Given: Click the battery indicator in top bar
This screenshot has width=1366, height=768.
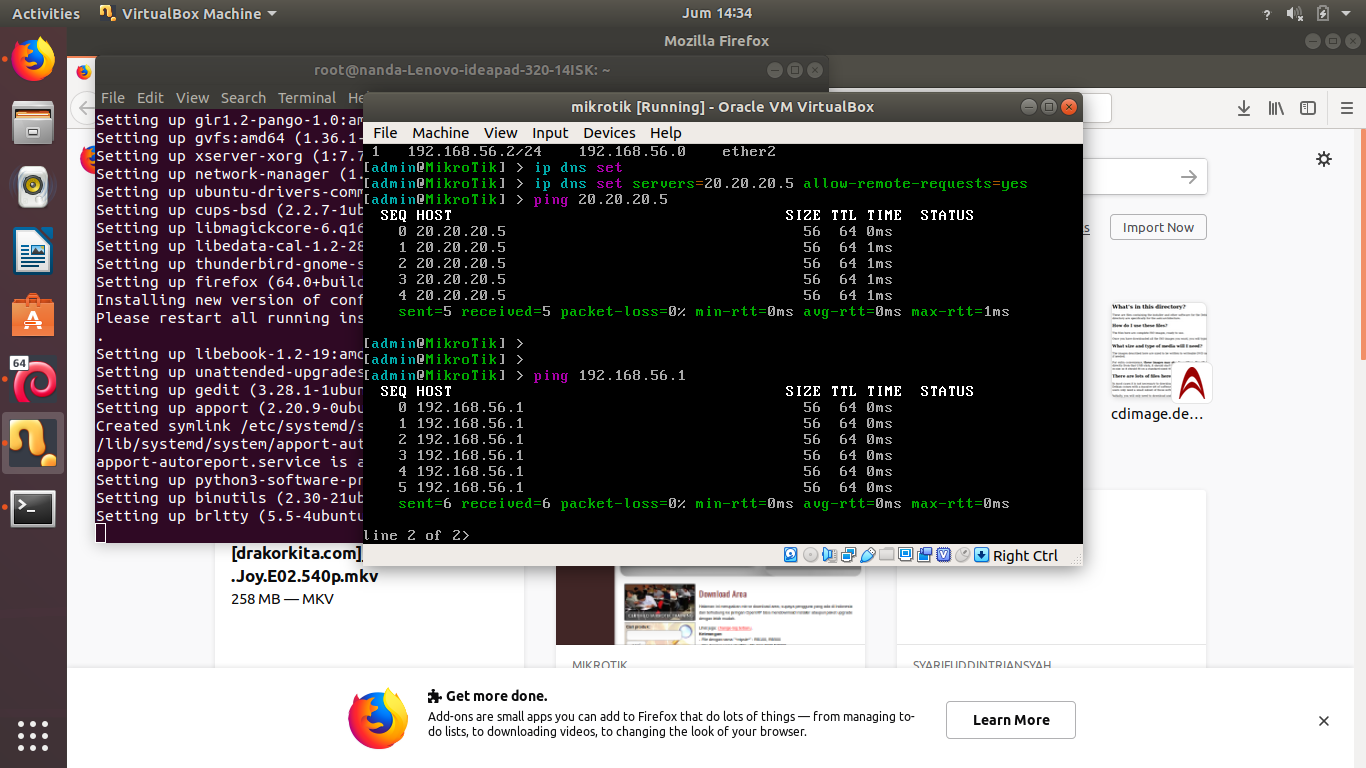Looking at the screenshot, I should (x=1323, y=14).
